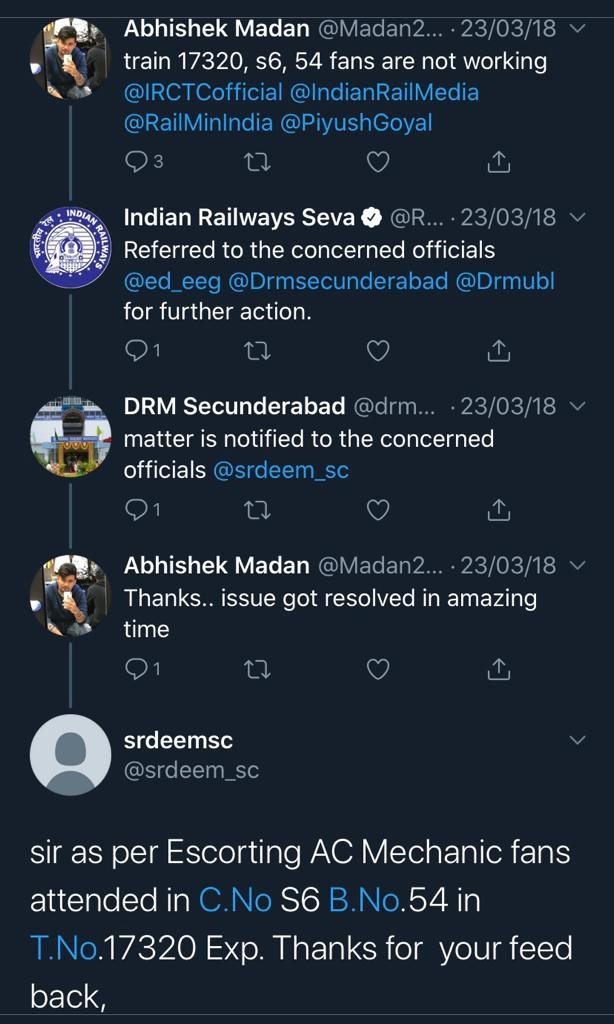Reply to the DRM Secunderabad tweet
The image size is (614, 1024).
[x=136, y=510]
